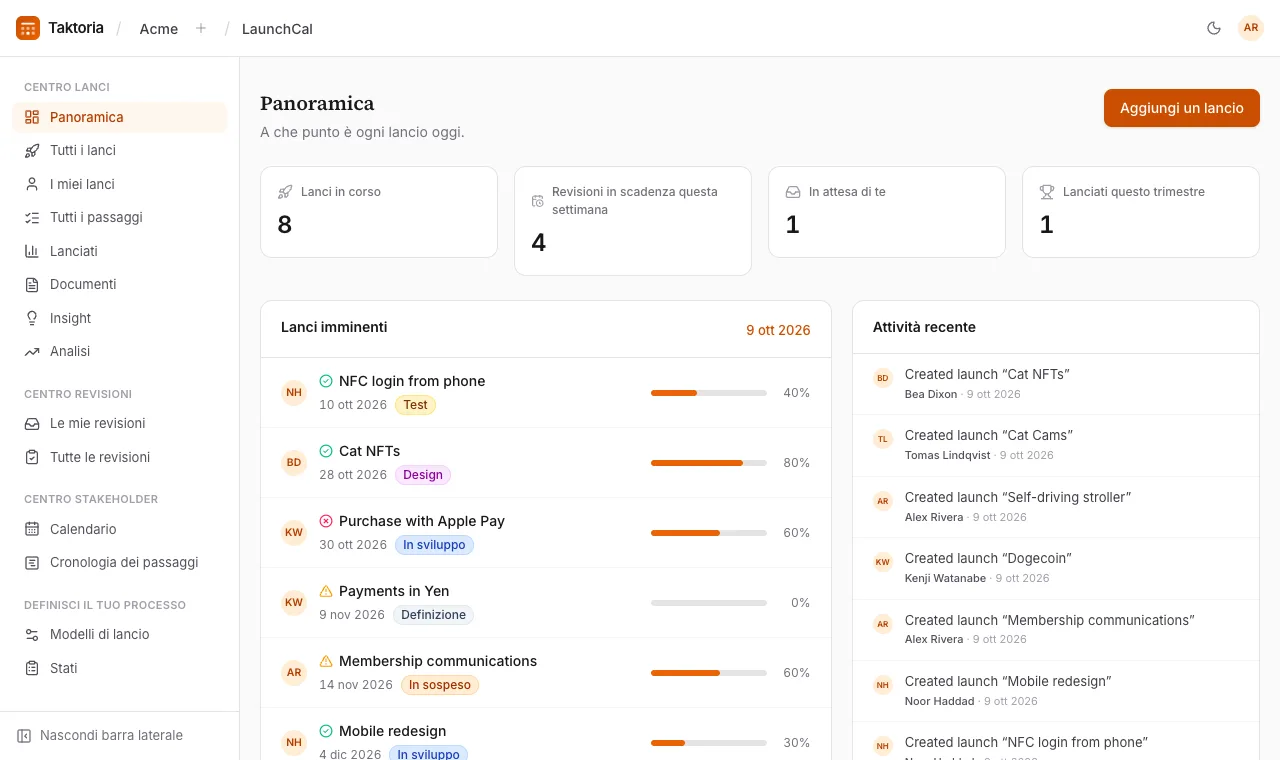Click the document icon for Documenti
The image size is (1280, 760).
point(32,284)
